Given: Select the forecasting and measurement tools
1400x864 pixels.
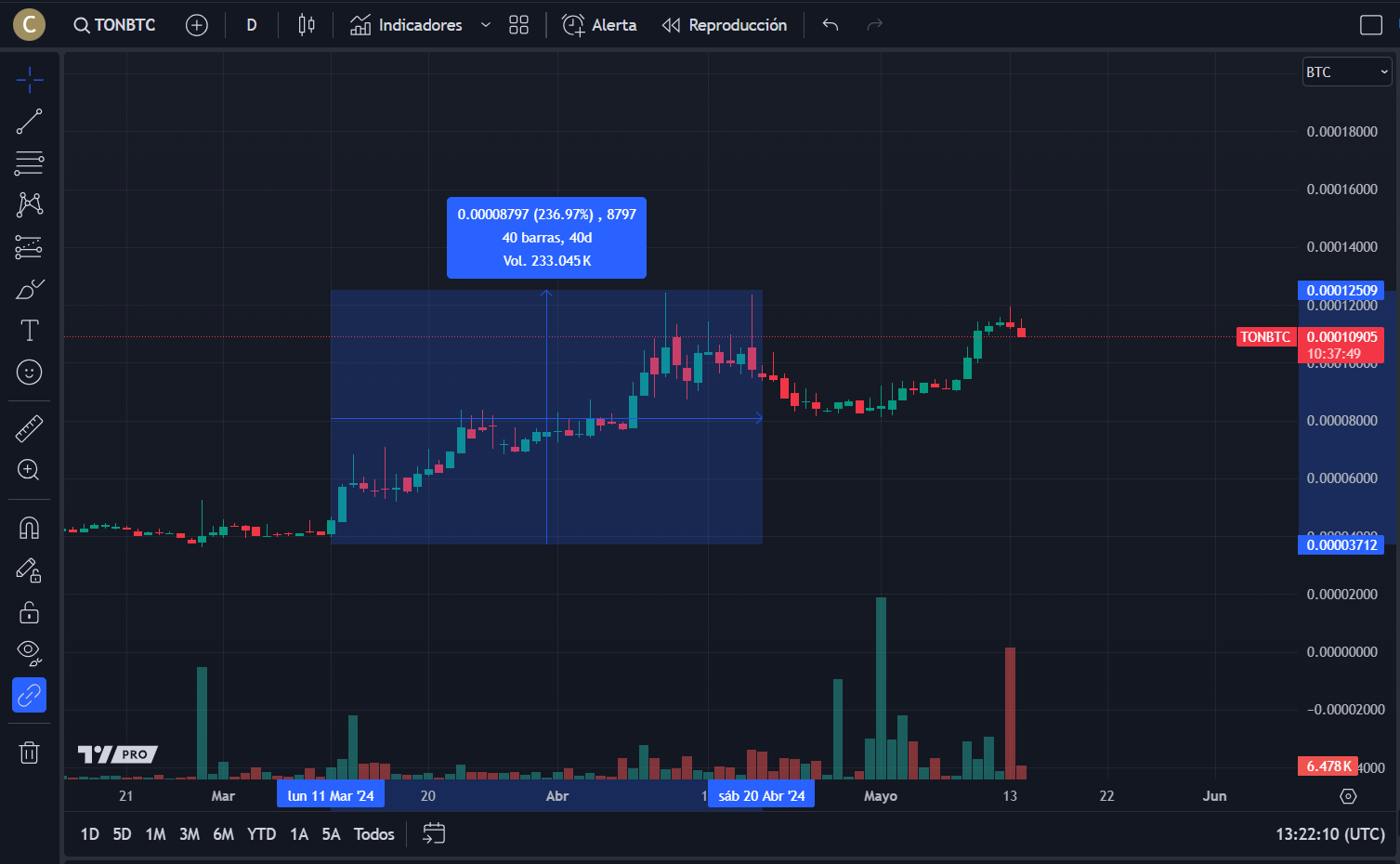Looking at the screenshot, I should (30, 247).
